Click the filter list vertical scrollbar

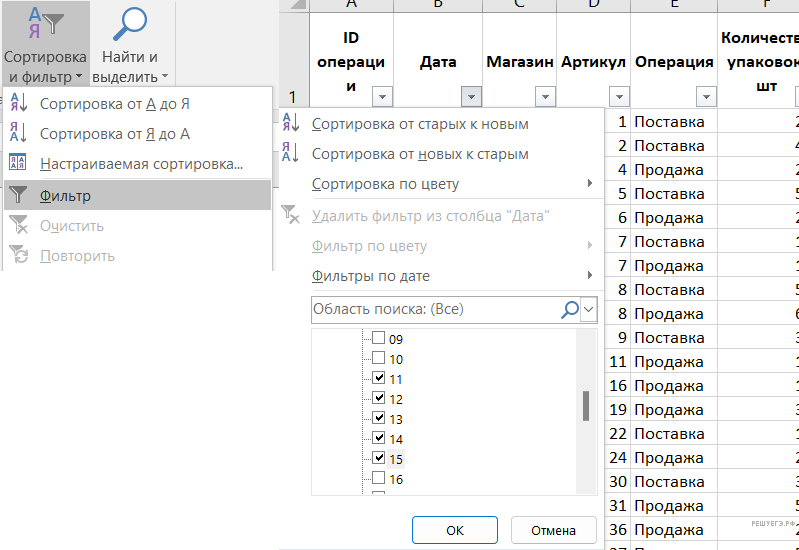586,405
